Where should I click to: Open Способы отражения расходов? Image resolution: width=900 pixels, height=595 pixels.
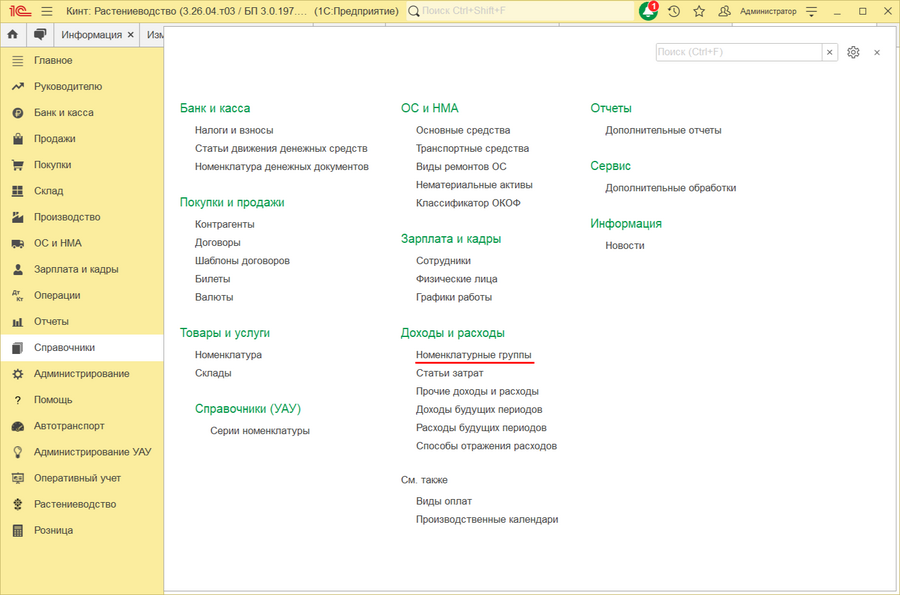[486, 446]
